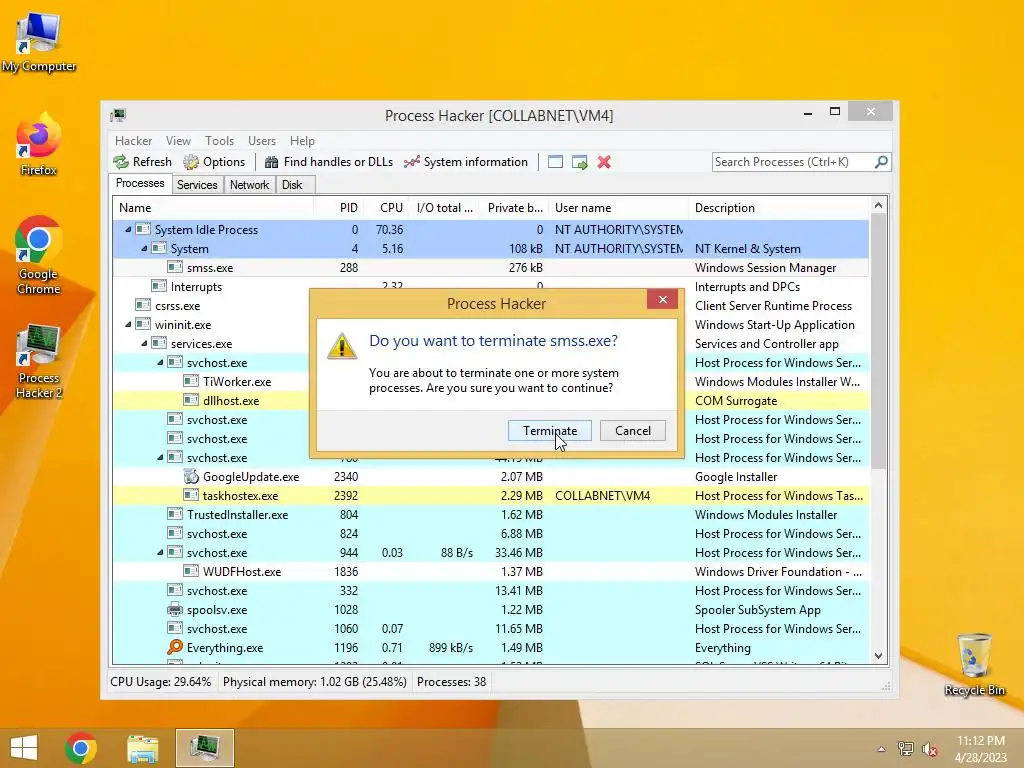Click the CPU Usage status bar entry

[161, 682]
